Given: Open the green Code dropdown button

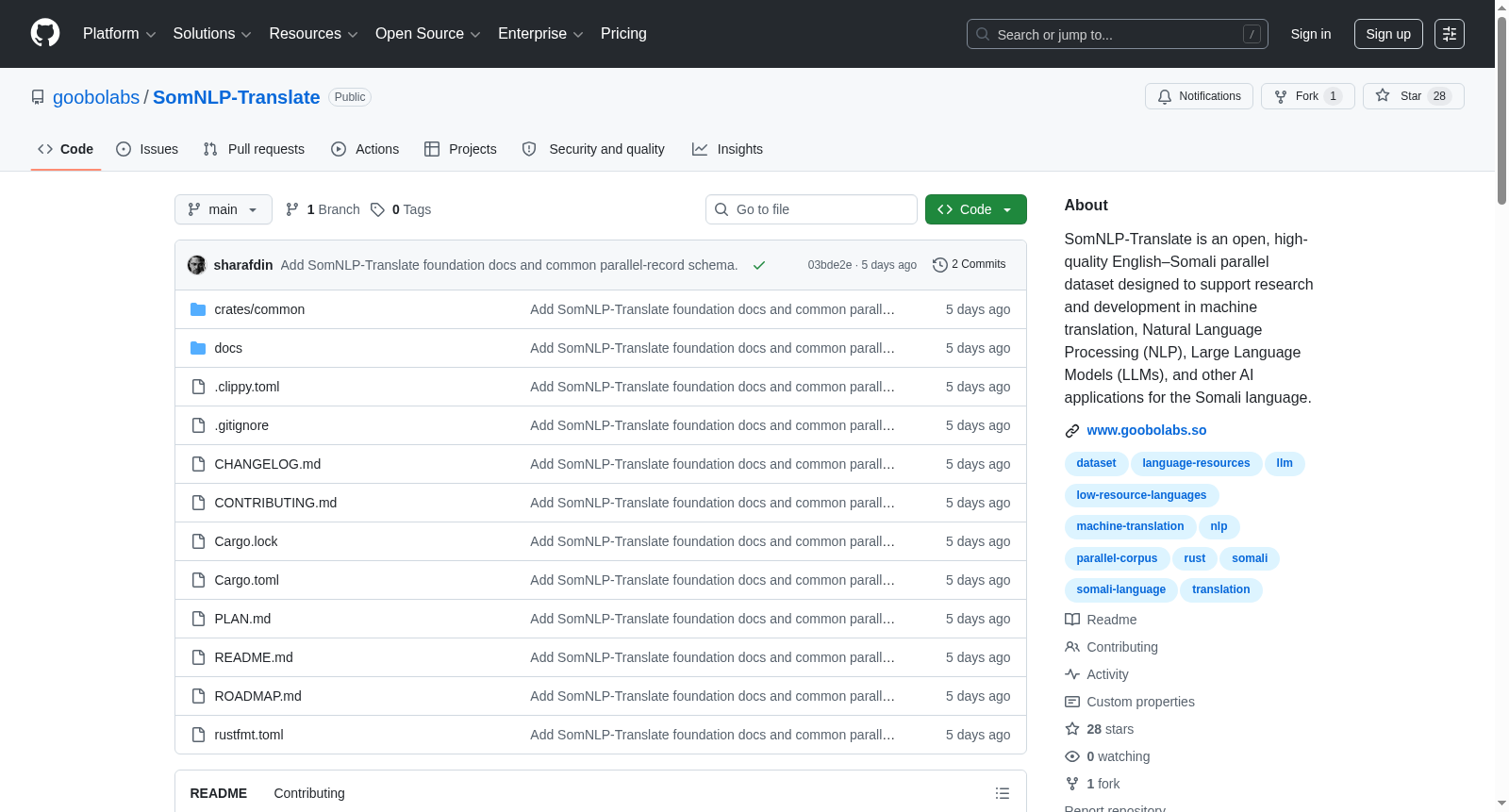Looking at the screenshot, I should pos(975,209).
